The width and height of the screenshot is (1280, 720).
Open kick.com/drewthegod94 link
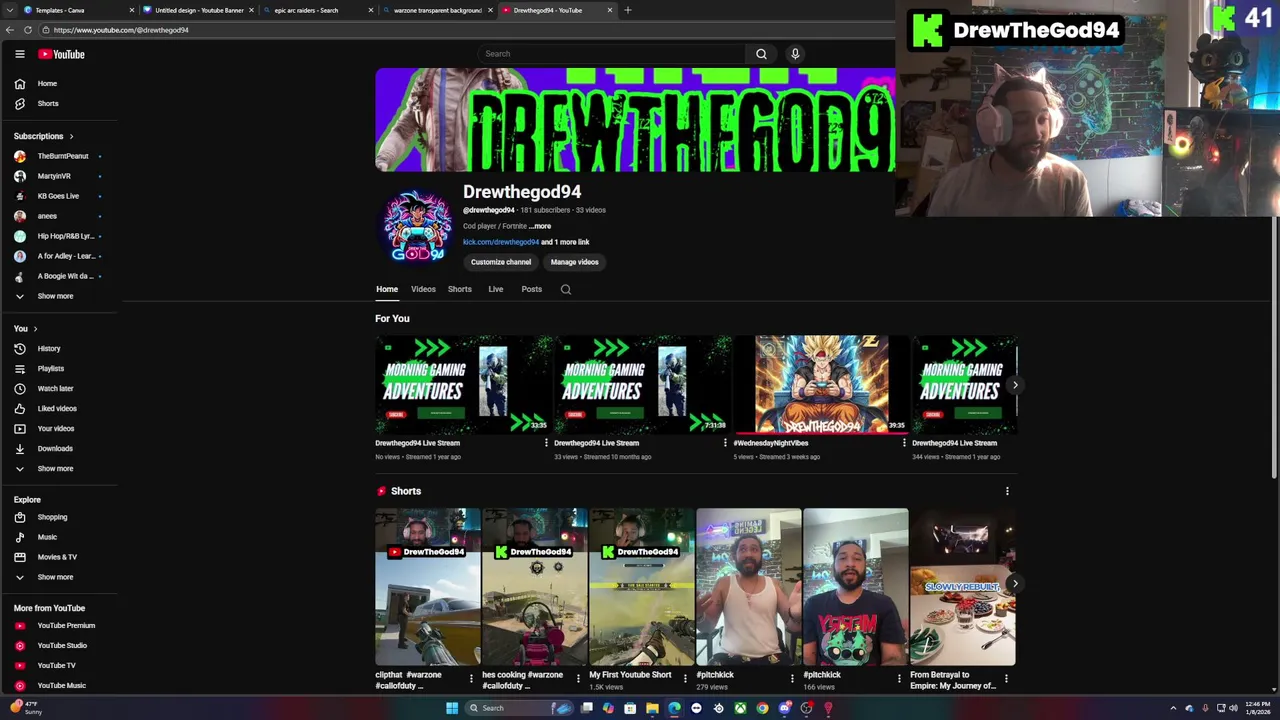[x=501, y=242]
